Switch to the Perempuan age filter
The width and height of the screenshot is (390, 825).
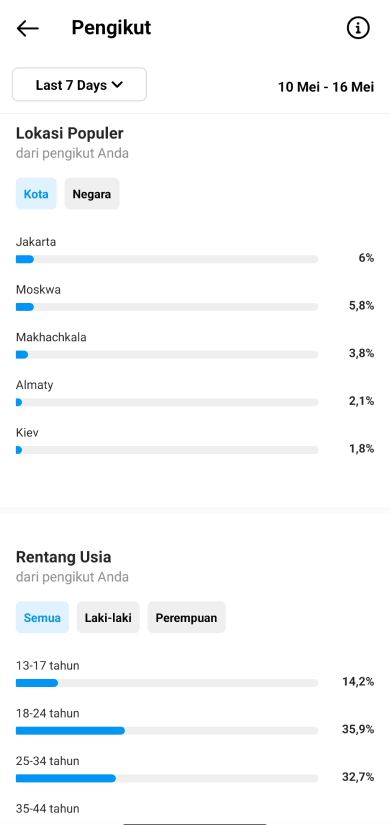coord(186,618)
